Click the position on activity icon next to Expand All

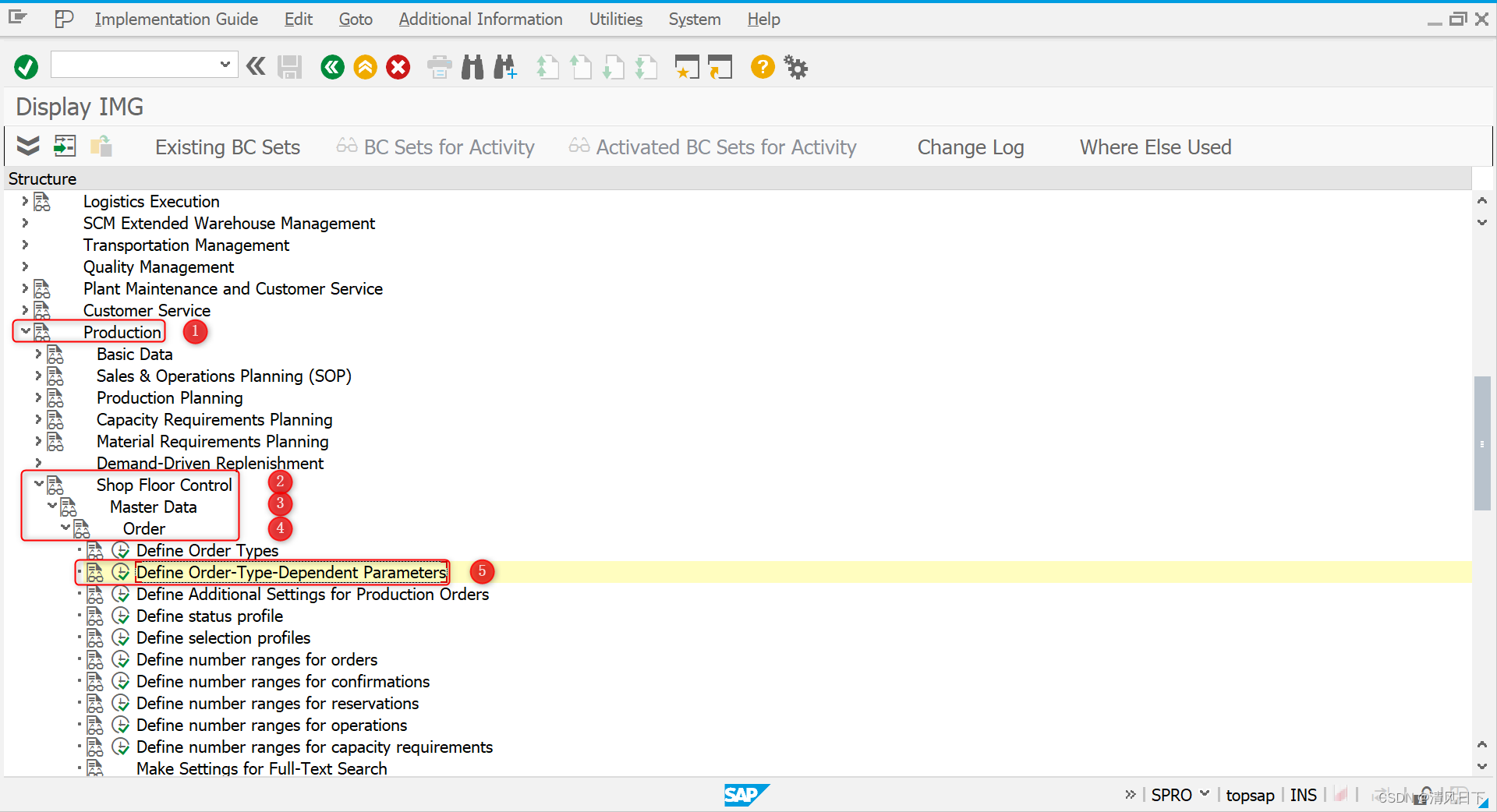[x=65, y=146]
